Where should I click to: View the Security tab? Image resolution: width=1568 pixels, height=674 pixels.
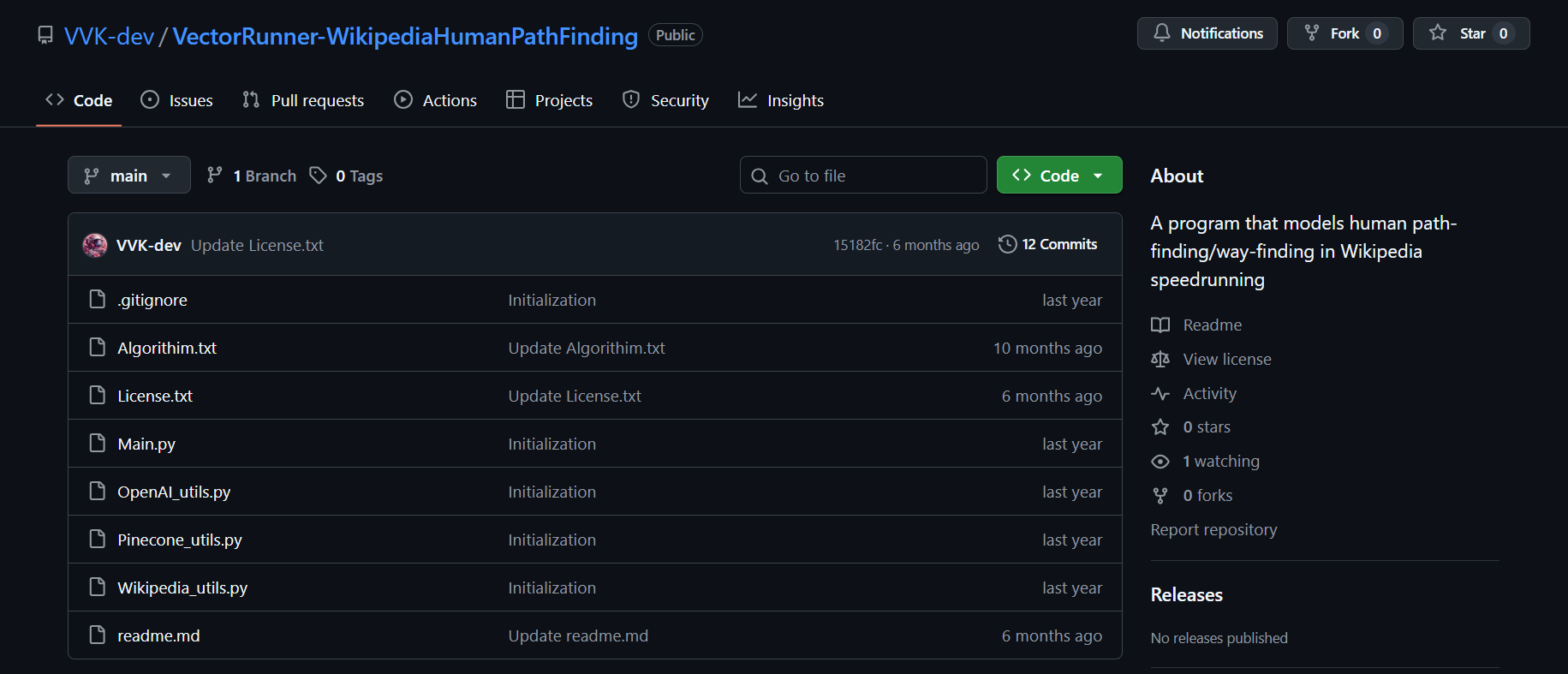pos(666,100)
